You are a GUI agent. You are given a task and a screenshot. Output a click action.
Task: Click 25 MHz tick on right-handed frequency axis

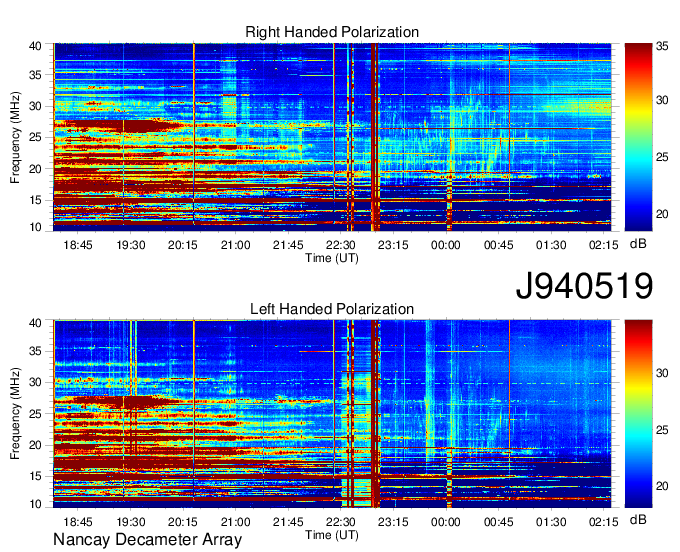(x=35, y=137)
